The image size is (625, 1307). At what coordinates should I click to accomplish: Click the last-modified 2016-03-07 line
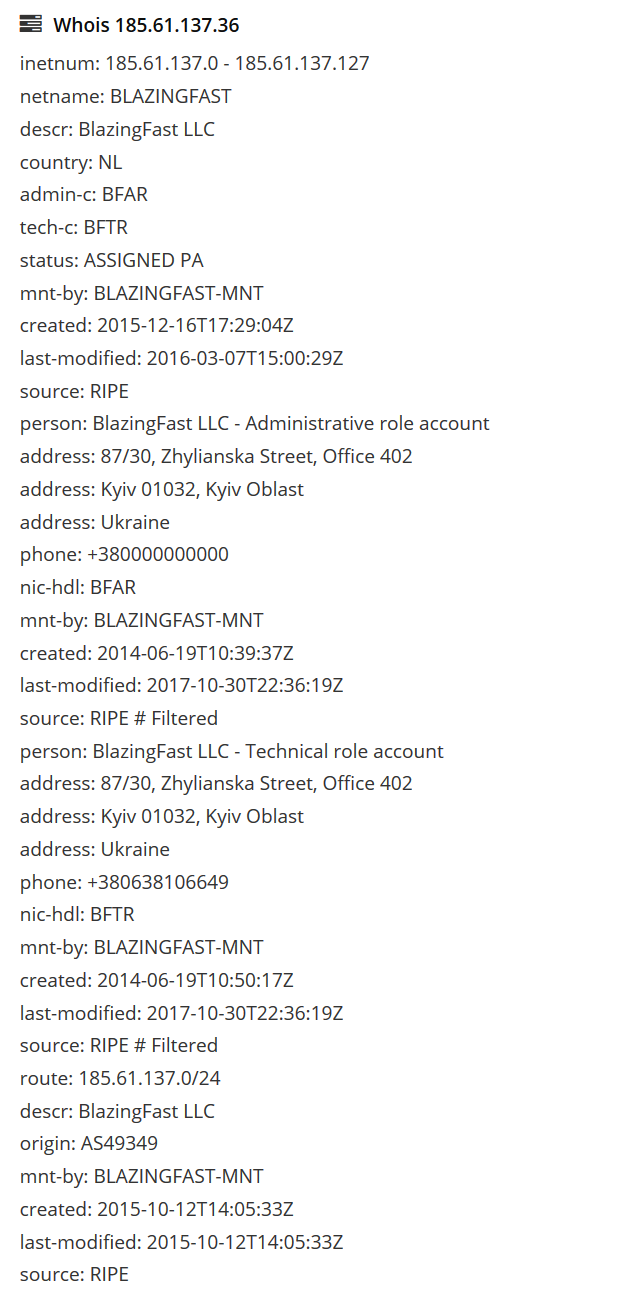click(x=182, y=358)
